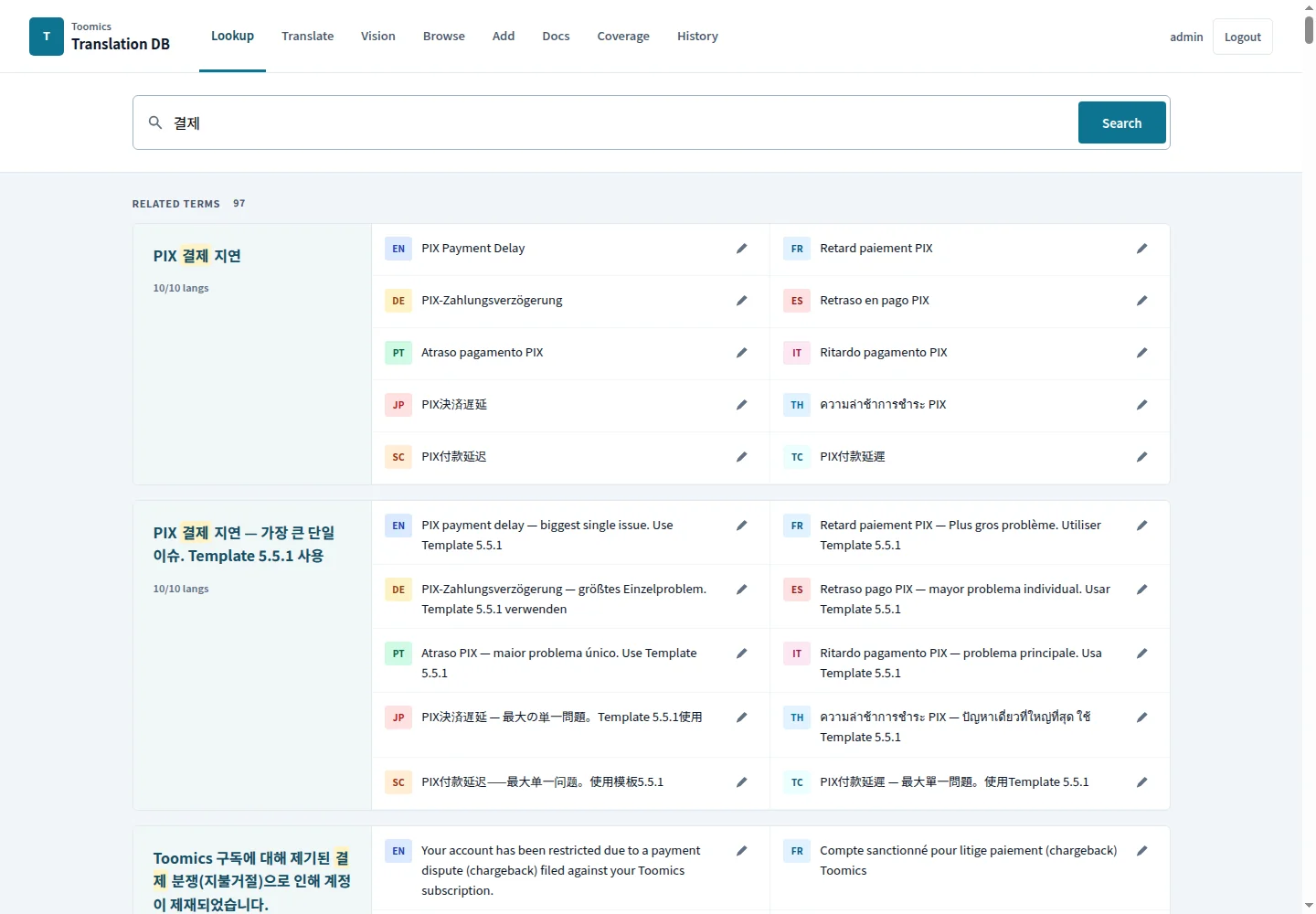This screenshot has height=914, width=1316.
Task: Edit DE 'größtes Einzelproblem' translation
Action: coord(742,590)
